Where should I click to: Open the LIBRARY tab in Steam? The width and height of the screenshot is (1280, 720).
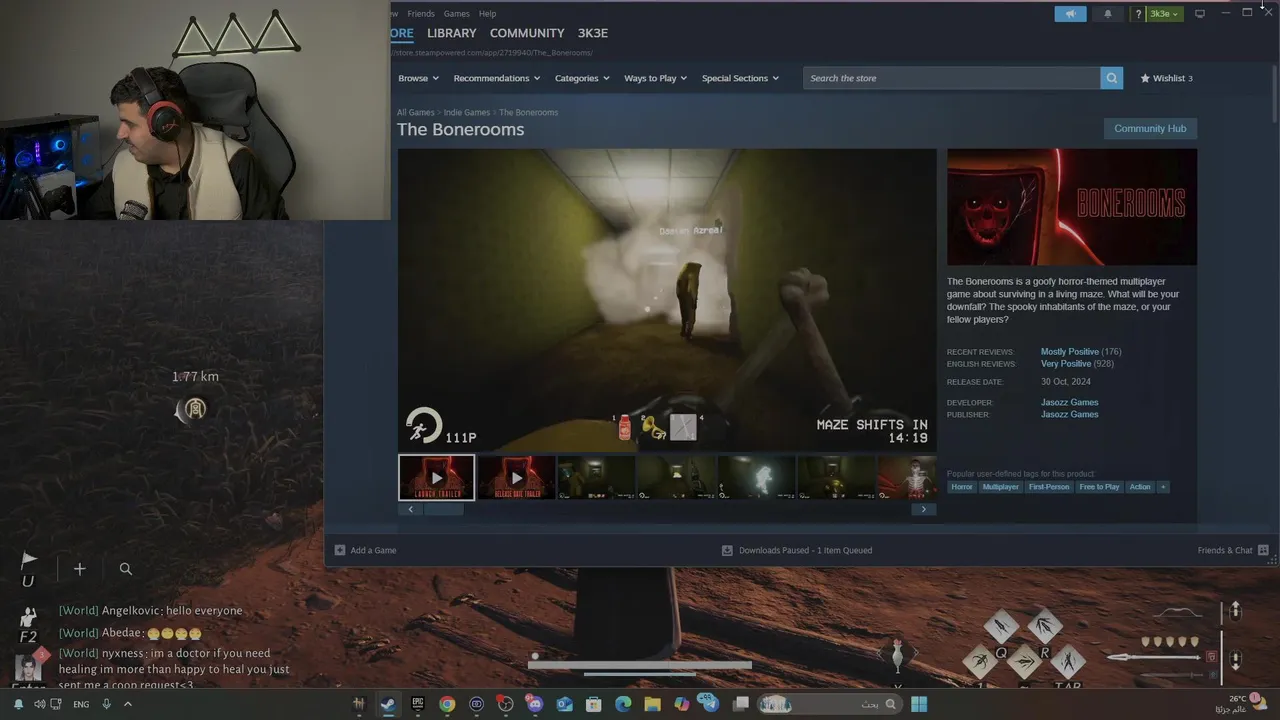pos(451,33)
